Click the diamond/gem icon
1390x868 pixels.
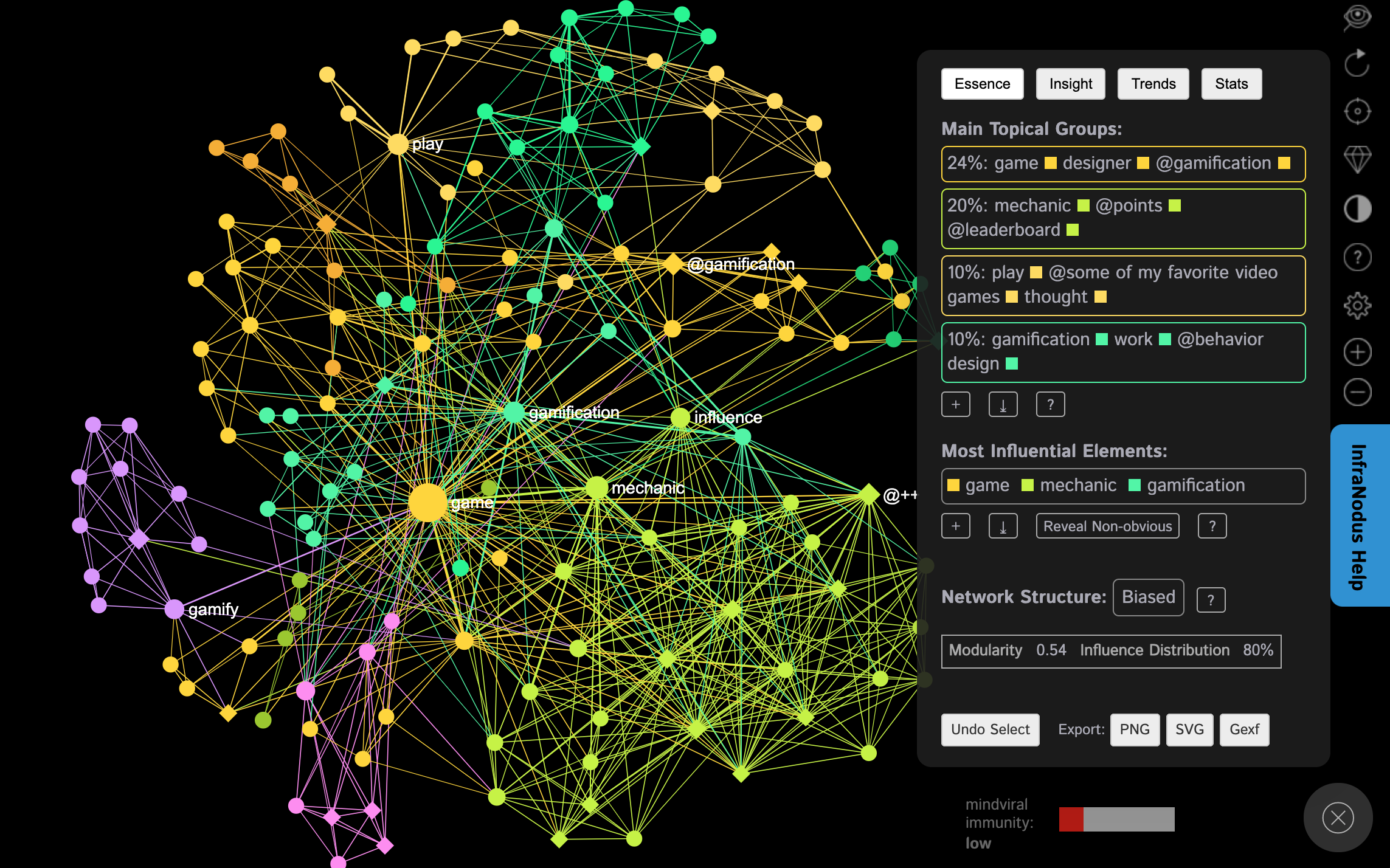[x=1357, y=160]
